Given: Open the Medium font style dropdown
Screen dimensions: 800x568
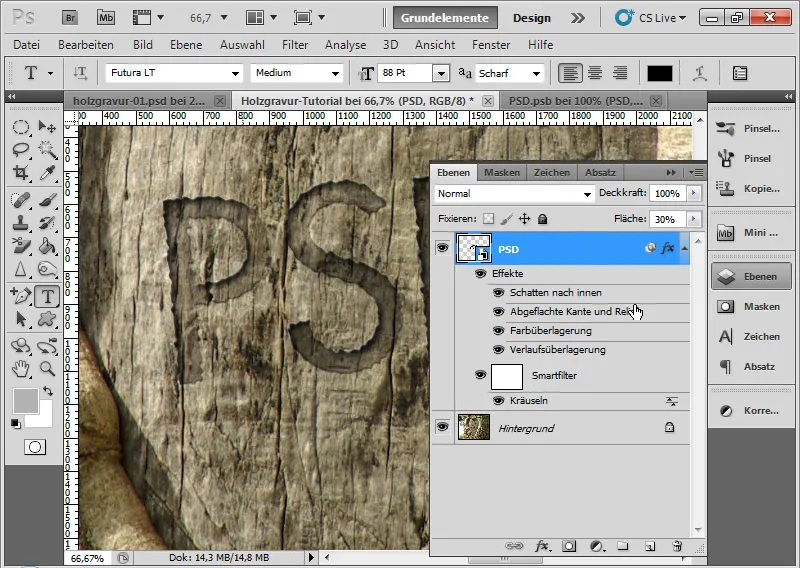Looking at the screenshot, I should click(335, 73).
